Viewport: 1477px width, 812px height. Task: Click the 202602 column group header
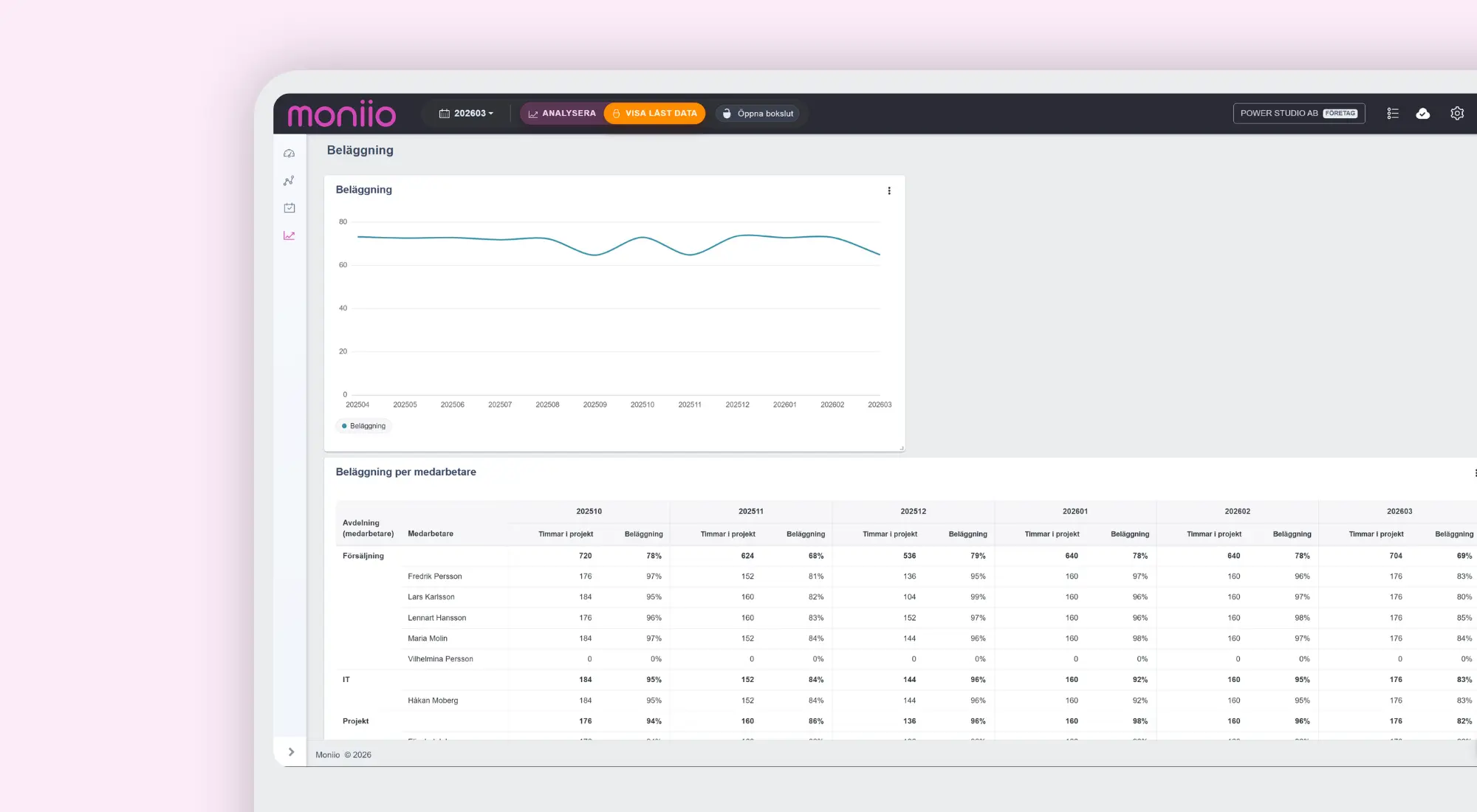1238,512
